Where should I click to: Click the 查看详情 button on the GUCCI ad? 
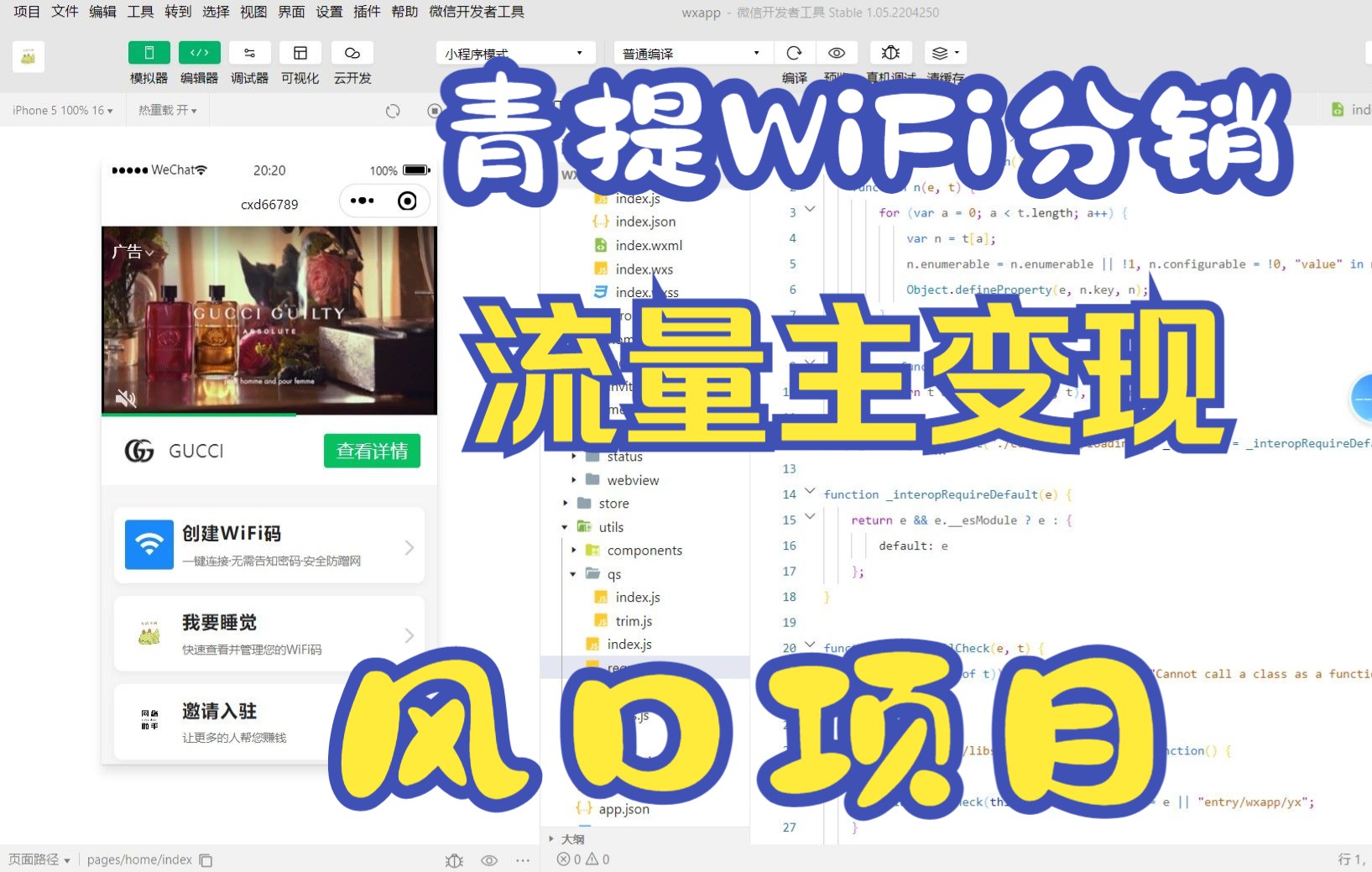point(371,451)
